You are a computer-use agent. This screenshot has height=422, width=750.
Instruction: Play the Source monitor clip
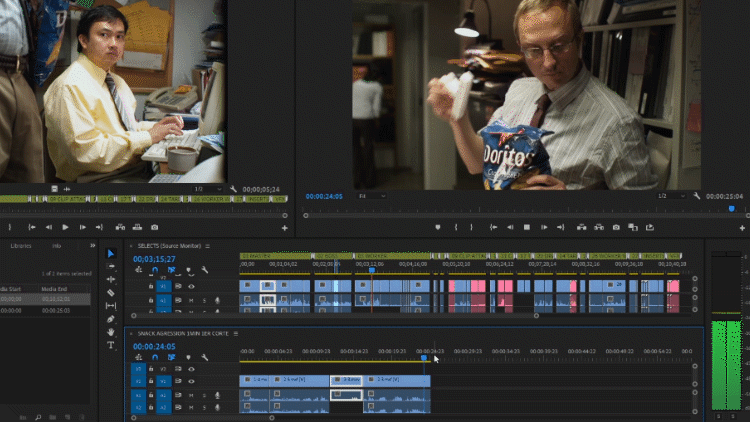[66, 227]
